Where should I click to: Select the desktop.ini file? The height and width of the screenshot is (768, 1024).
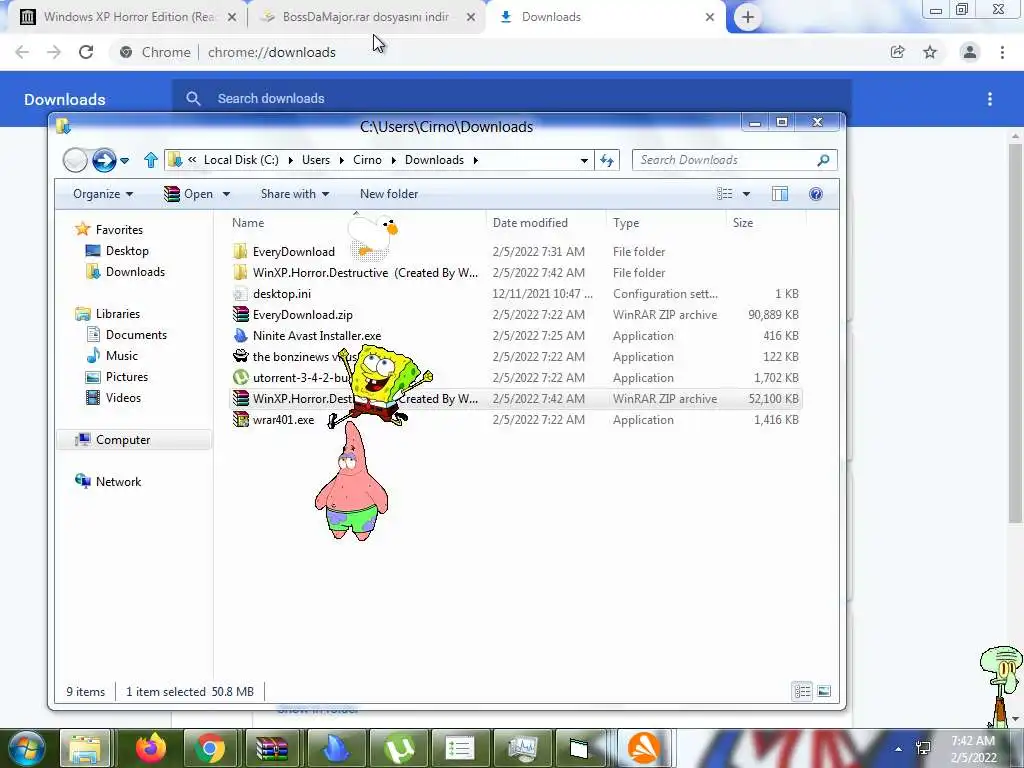[281, 293]
